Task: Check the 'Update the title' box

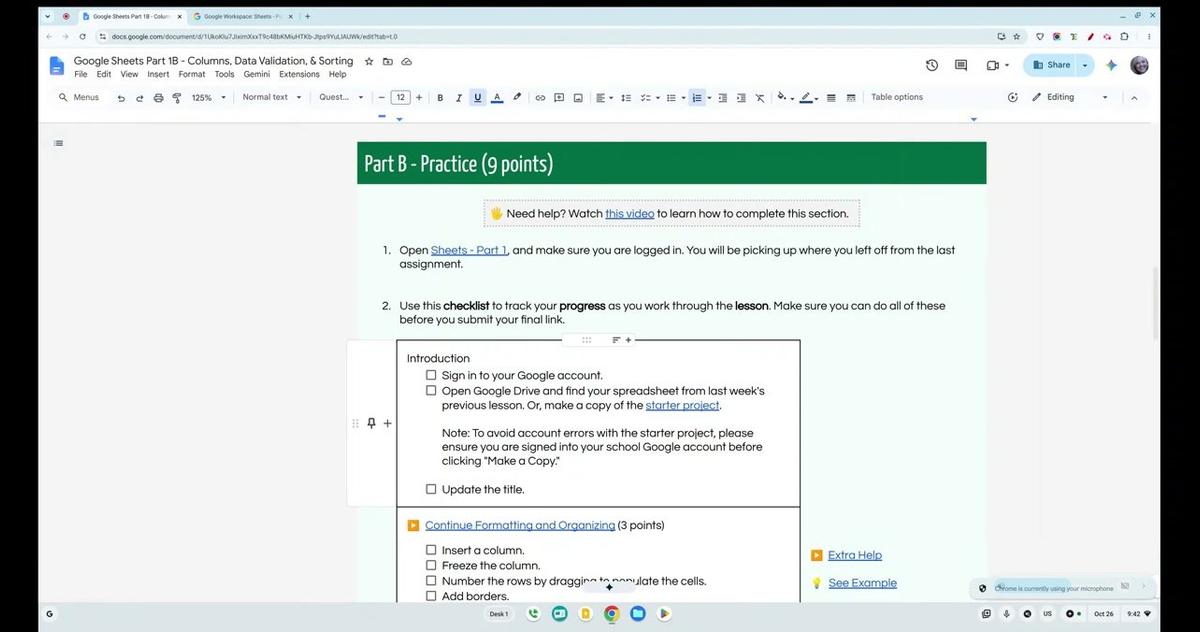Action: 431,490
